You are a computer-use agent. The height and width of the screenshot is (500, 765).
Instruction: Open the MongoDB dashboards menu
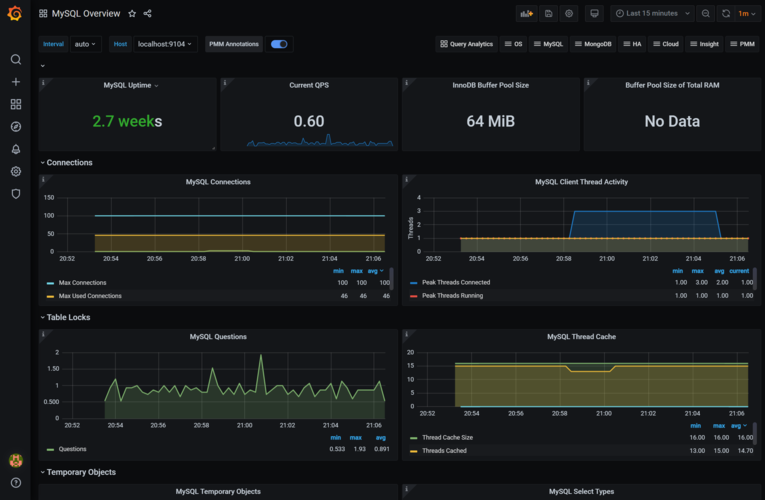tap(593, 44)
